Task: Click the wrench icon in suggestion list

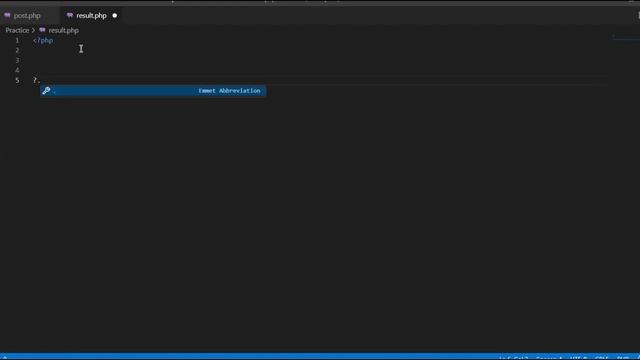Action: 46,91
